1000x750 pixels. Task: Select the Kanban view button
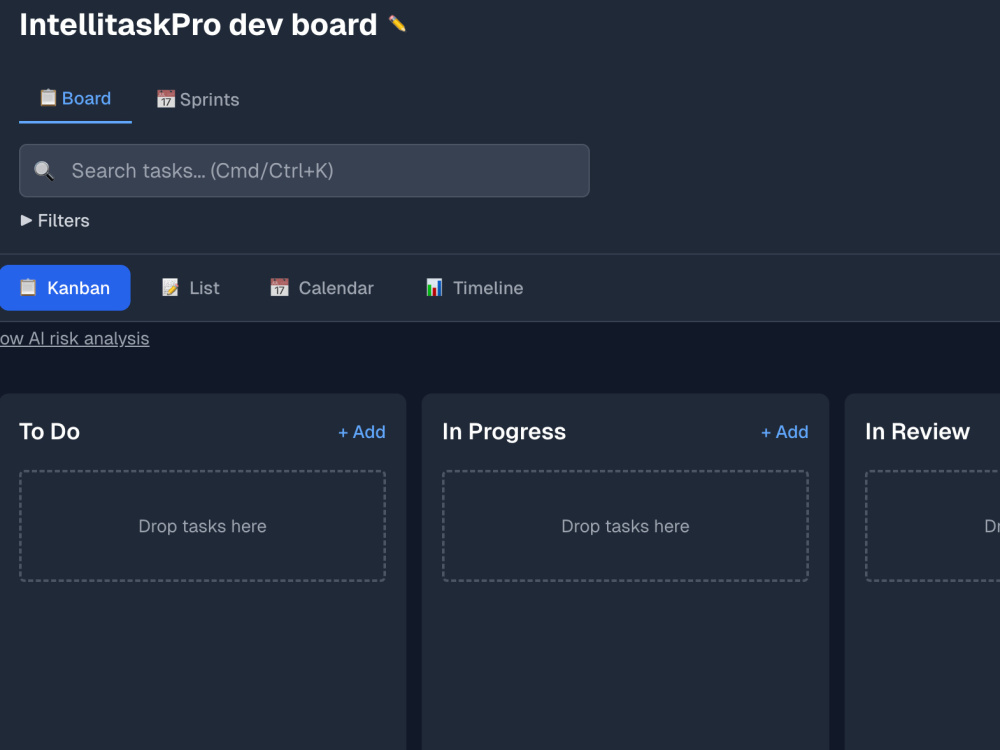65,288
